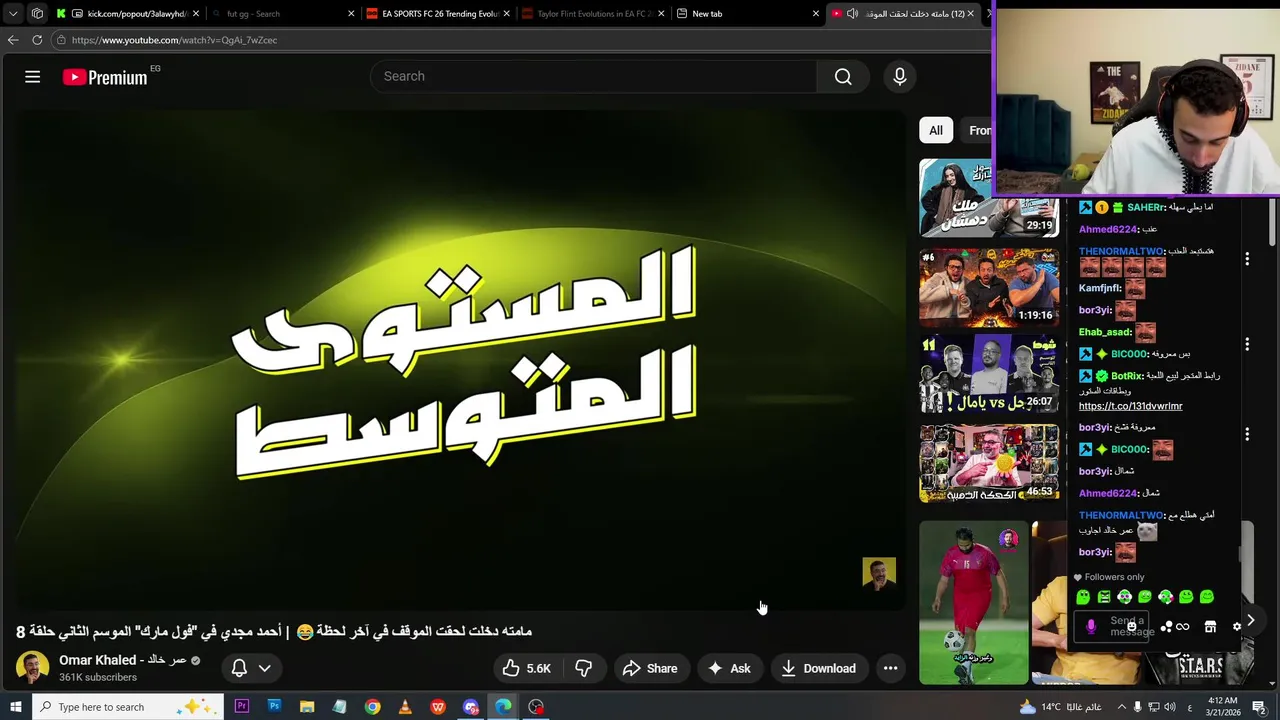Viewport: 1280px width, 720px height.
Task: Play the 1:19:16 recommended video thumbnail
Action: point(989,287)
